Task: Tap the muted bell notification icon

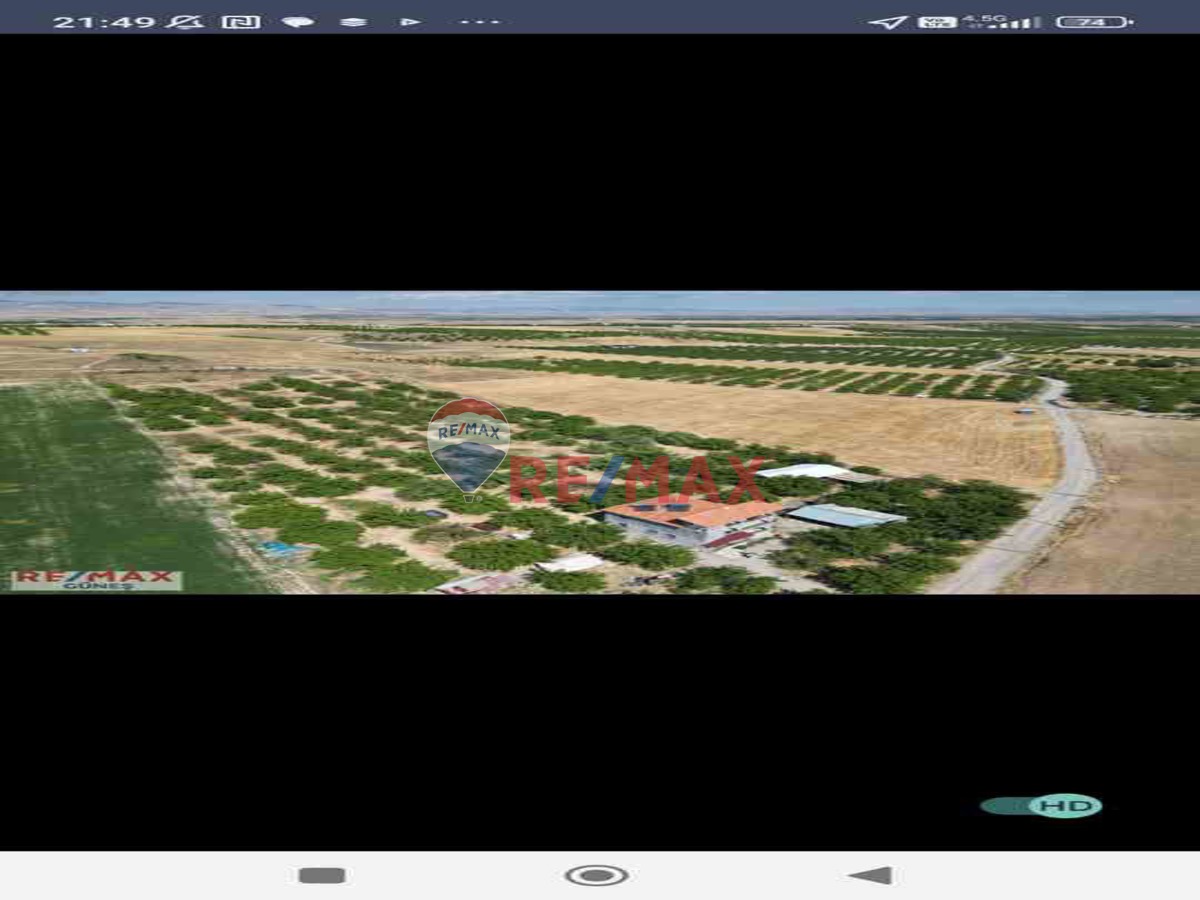Action: click(184, 22)
